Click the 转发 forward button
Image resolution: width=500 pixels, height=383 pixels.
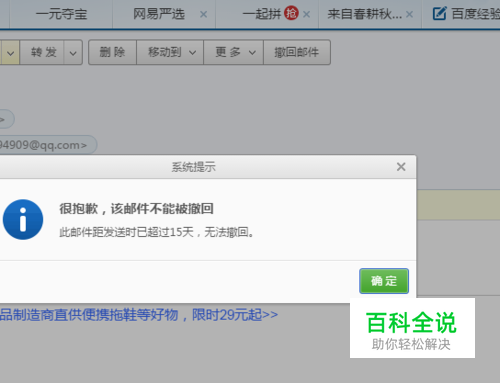pos(42,52)
